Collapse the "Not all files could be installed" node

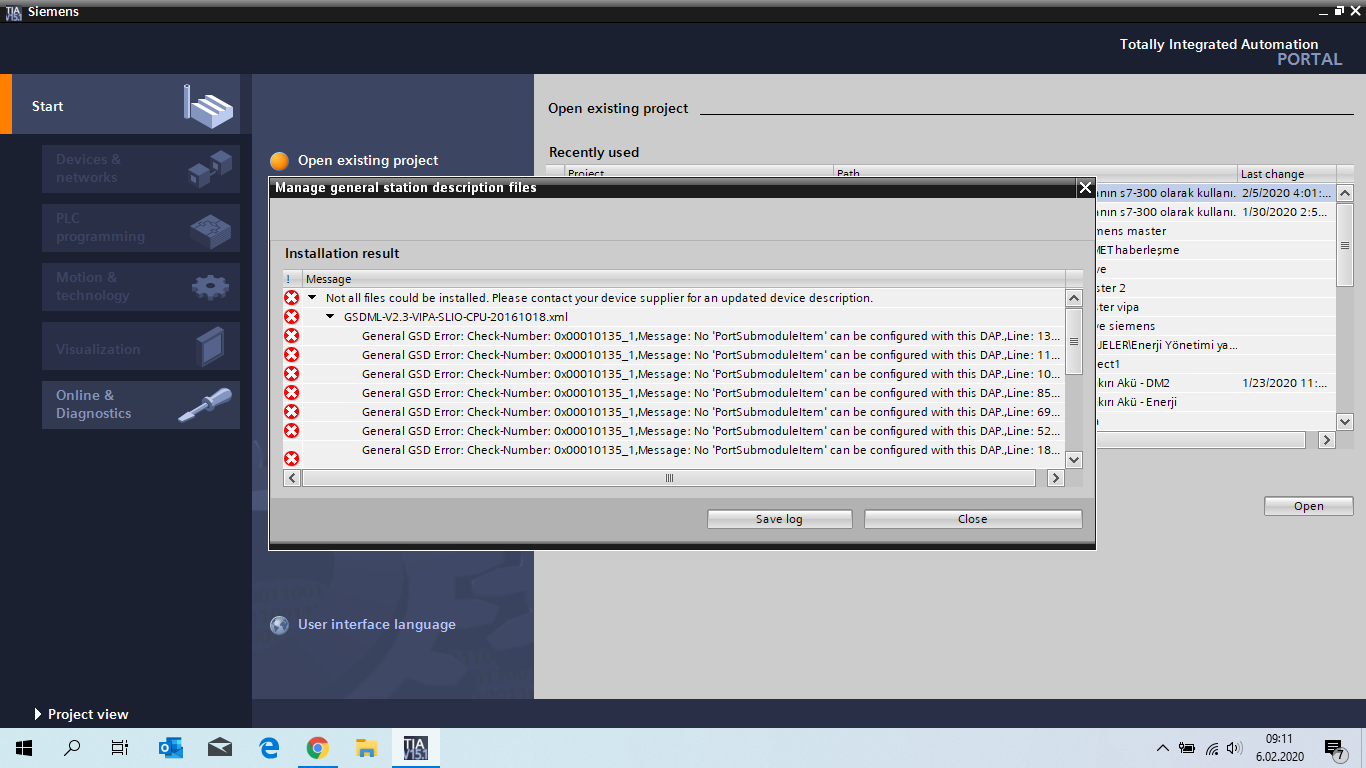click(x=312, y=298)
